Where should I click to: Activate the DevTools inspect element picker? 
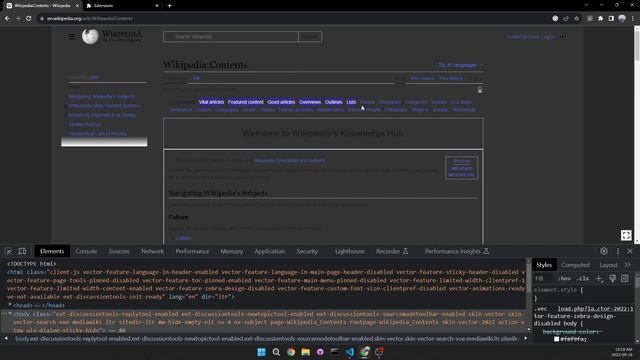tap(8, 251)
